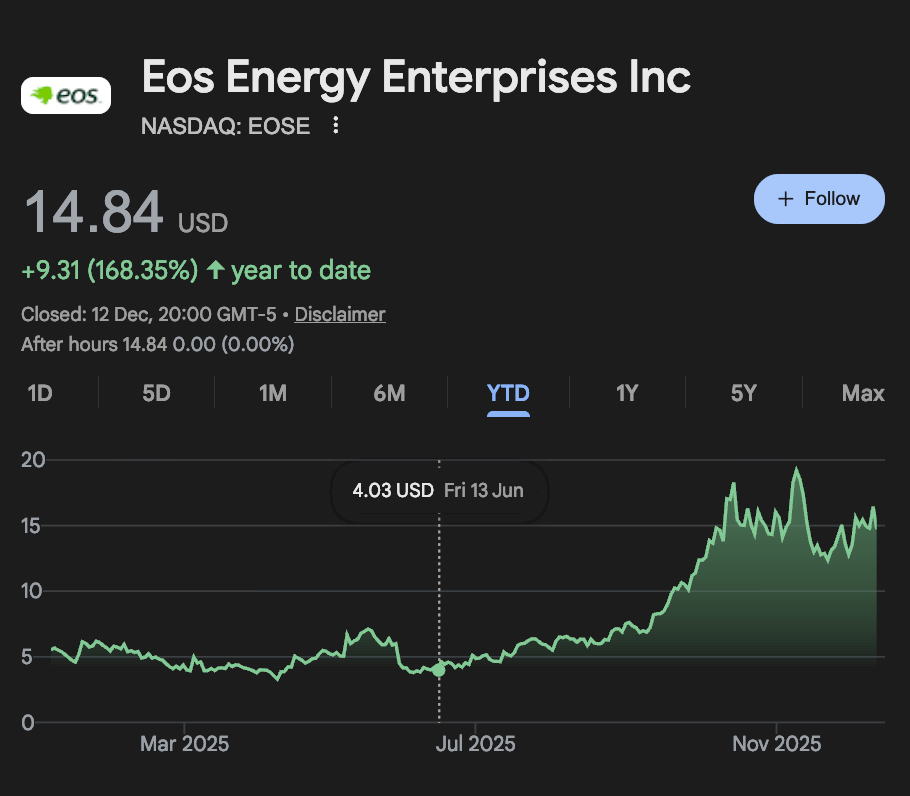Switch to the 6M time range

tap(389, 393)
